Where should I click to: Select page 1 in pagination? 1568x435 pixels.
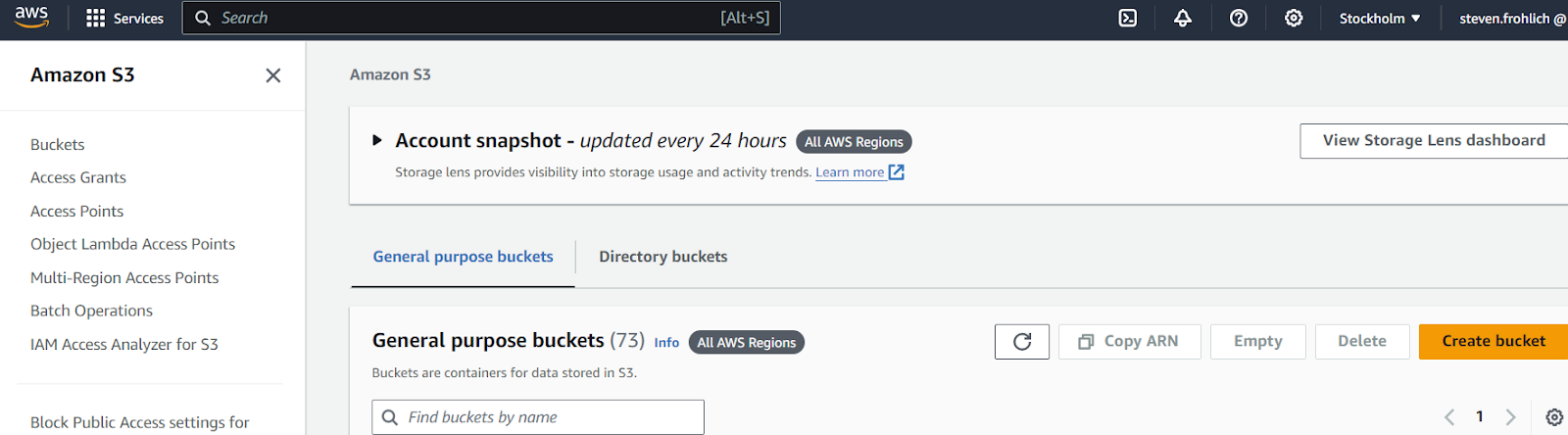[x=1480, y=417]
